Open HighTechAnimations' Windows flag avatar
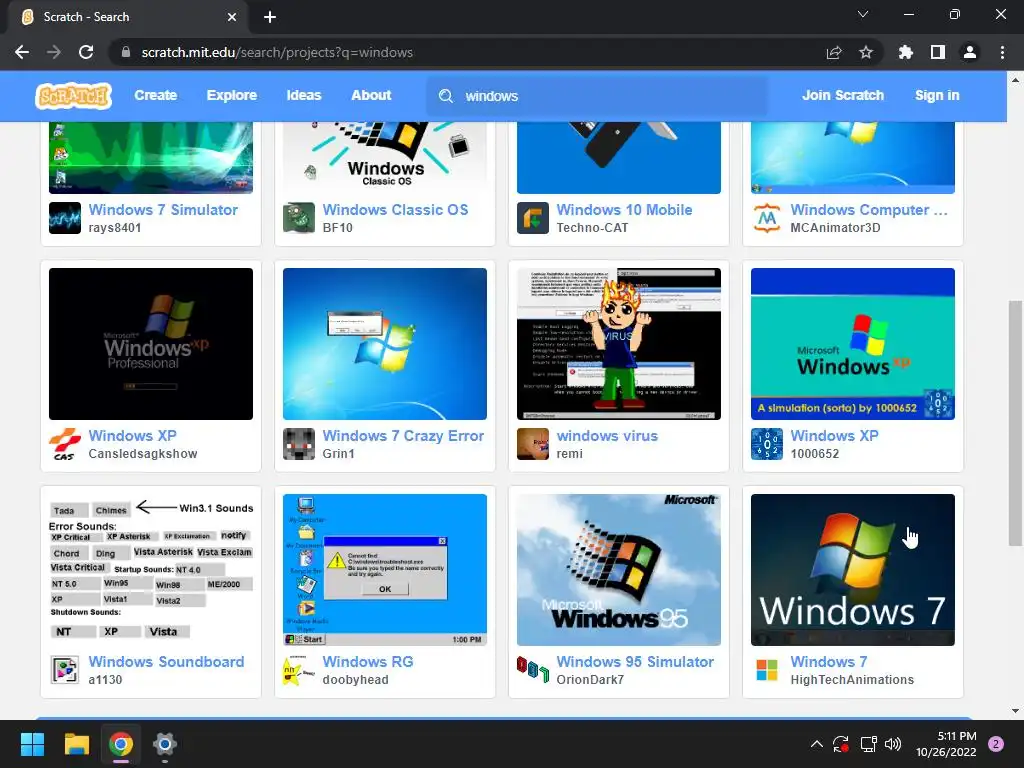The image size is (1024, 768). (x=767, y=670)
